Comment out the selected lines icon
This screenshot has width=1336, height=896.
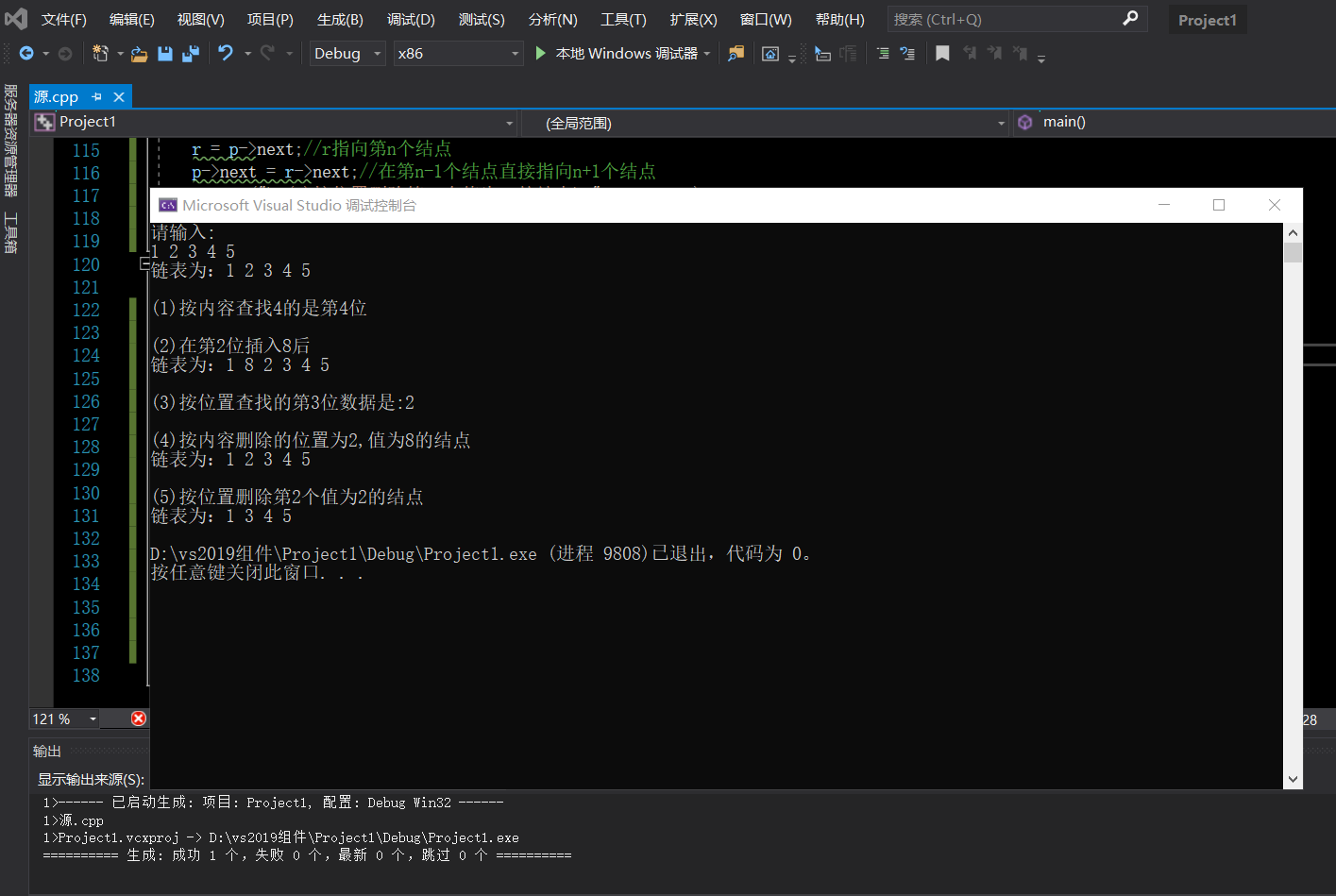[883, 54]
